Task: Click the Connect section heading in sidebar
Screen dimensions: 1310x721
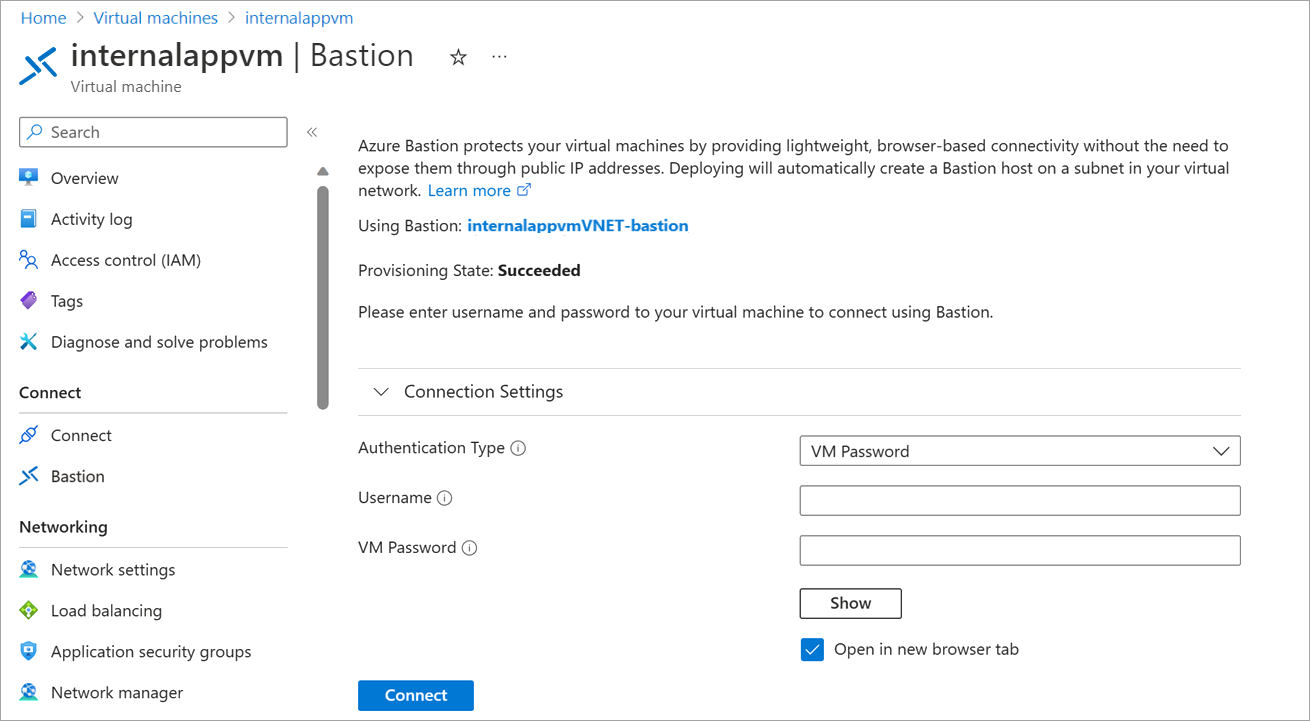Action: 50,393
